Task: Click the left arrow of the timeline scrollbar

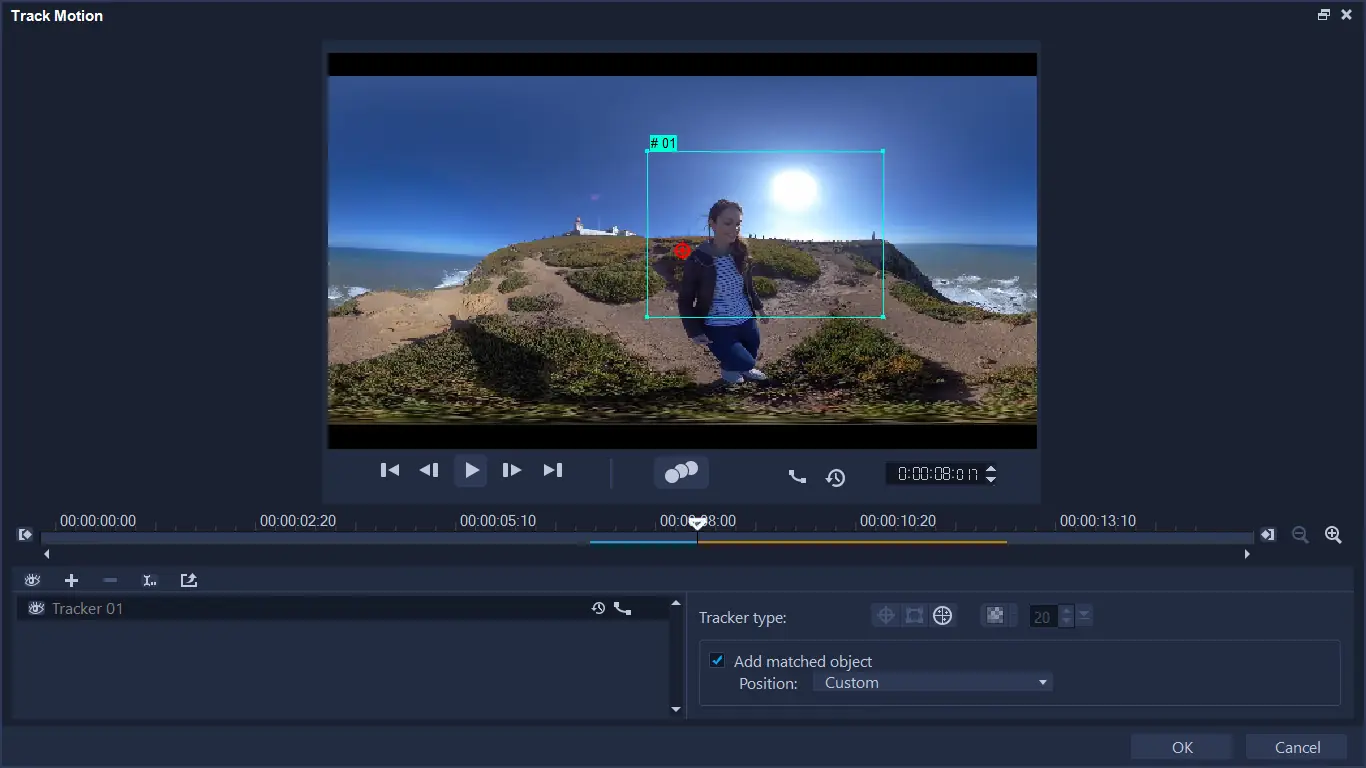Action: [46, 554]
